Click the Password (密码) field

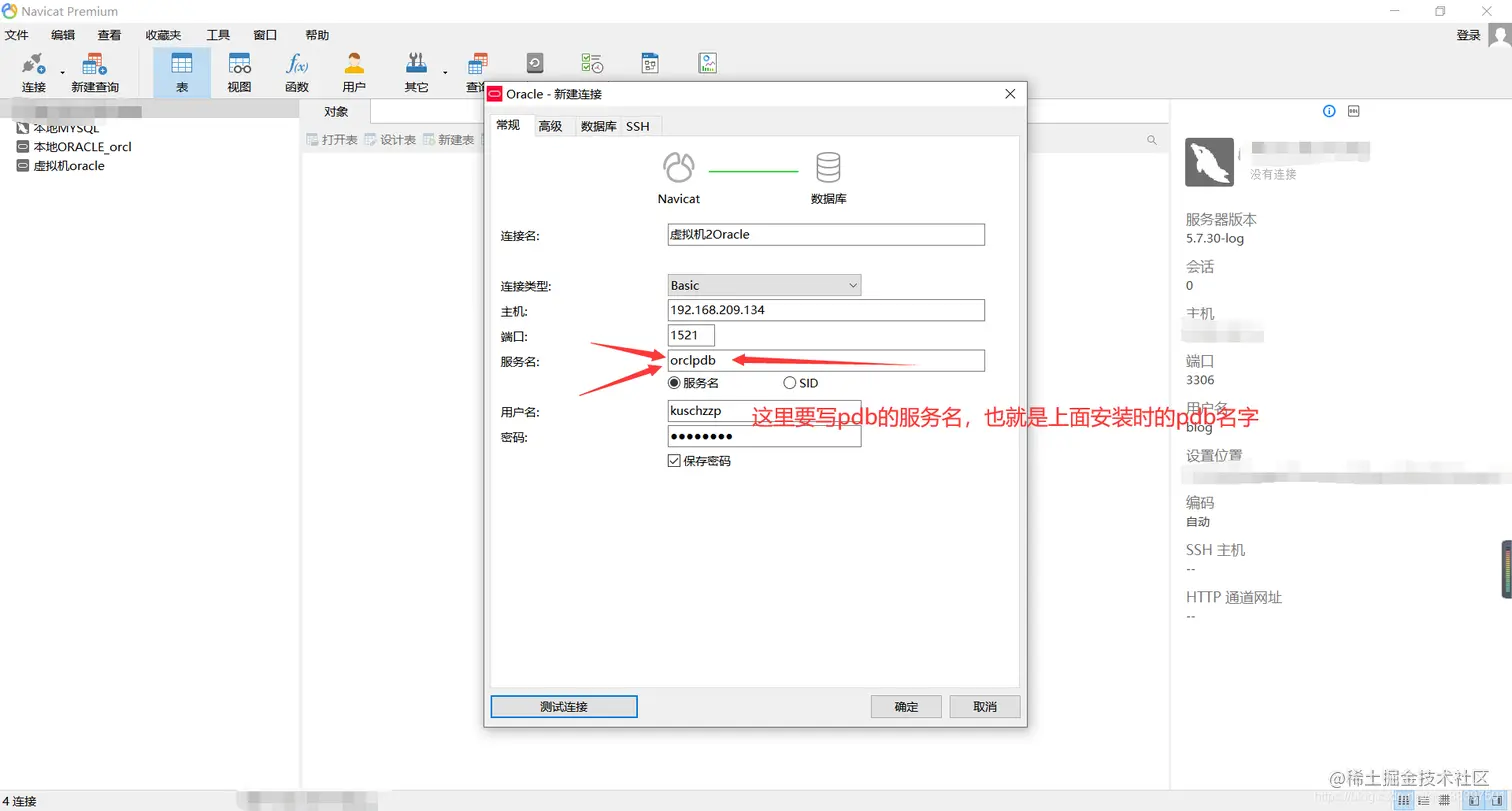[764, 436]
